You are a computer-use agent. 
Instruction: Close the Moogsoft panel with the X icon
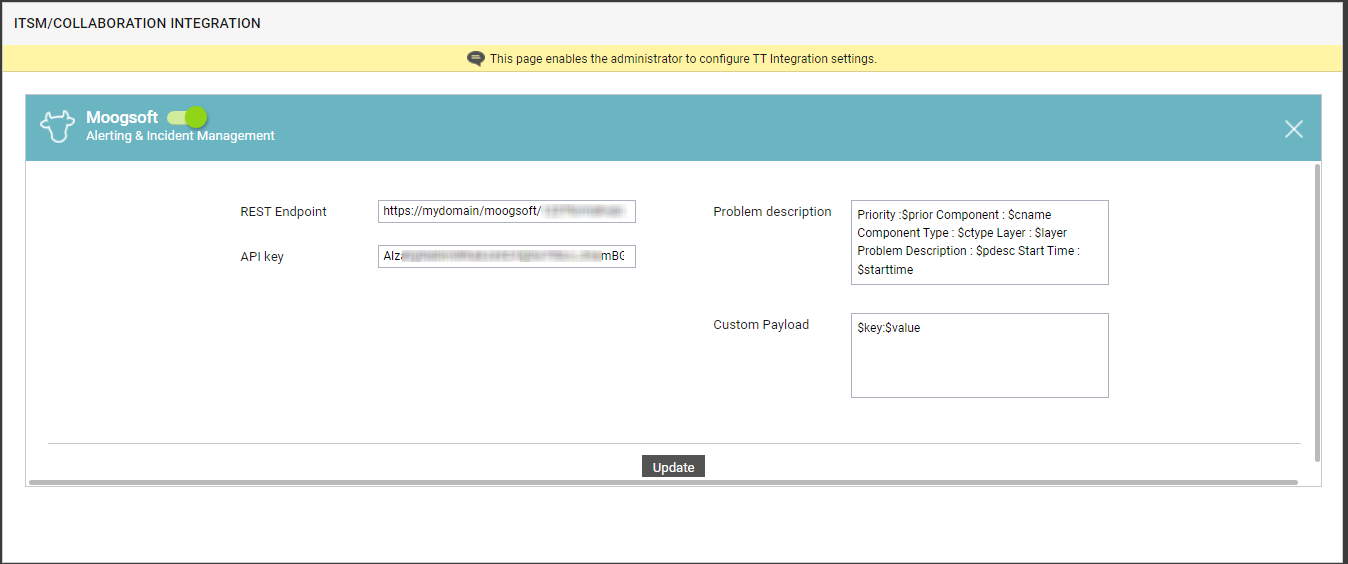coord(1294,129)
